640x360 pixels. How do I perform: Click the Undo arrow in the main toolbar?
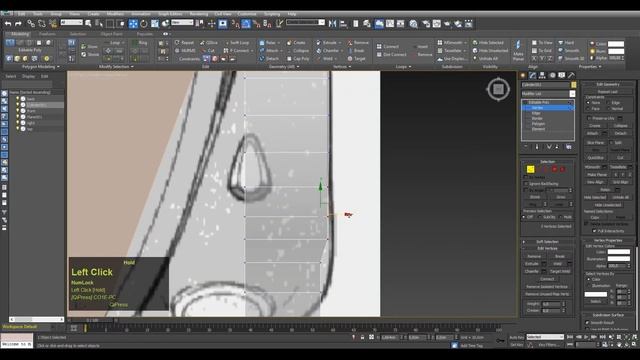(8, 24)
